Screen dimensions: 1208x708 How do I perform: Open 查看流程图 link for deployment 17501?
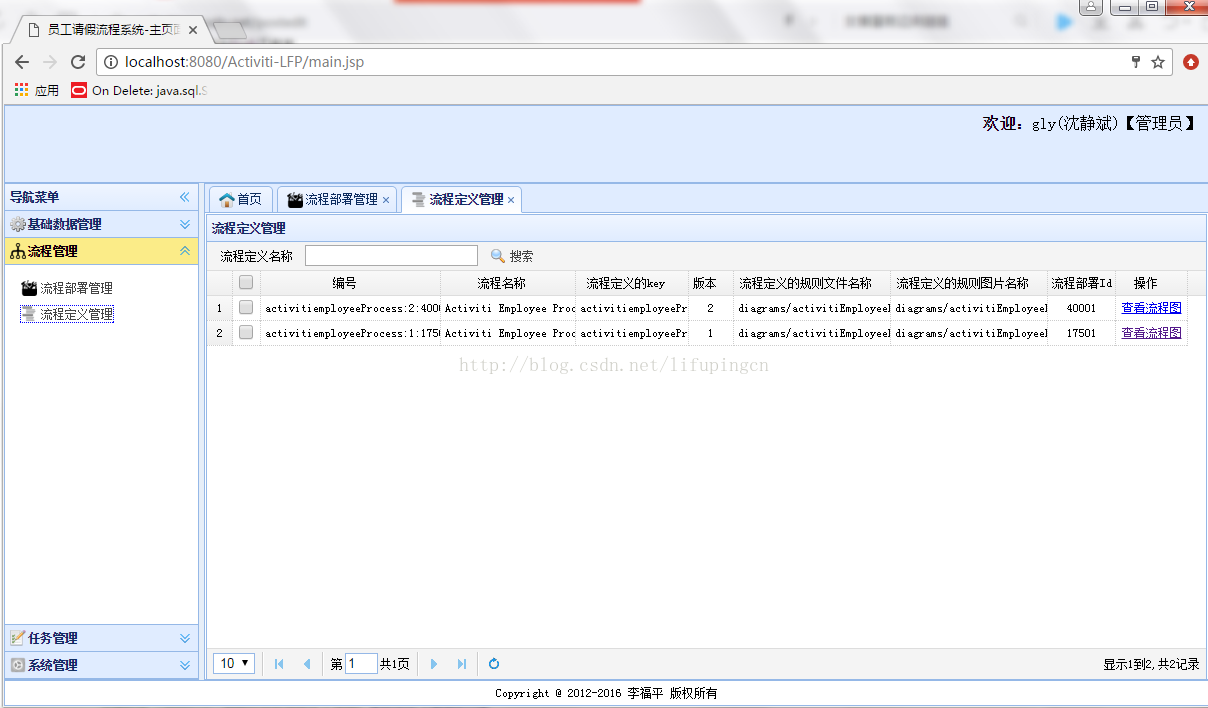(x=1151, y=333)
